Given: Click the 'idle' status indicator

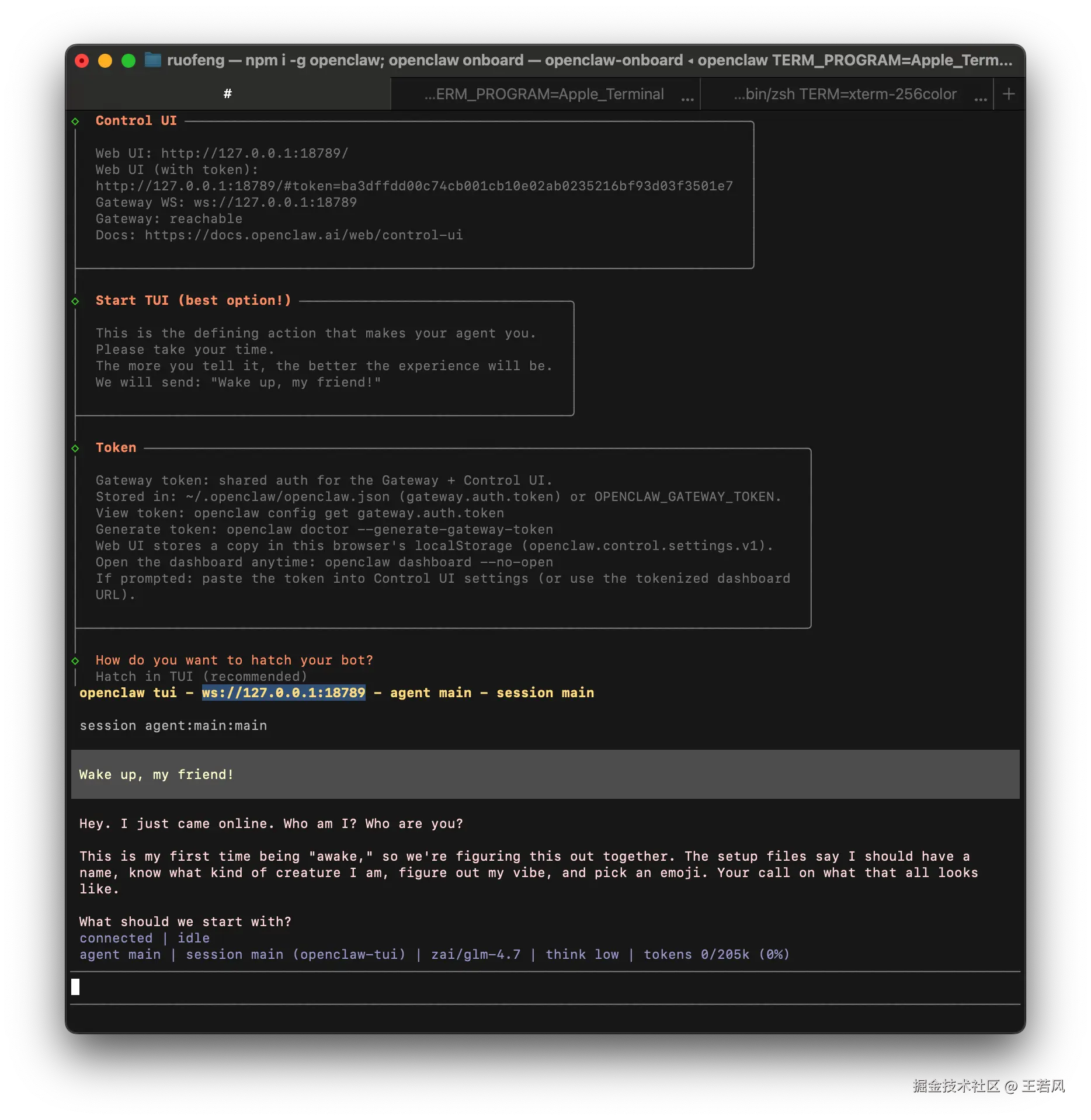Looking at the screenshot, I should 193,938.
